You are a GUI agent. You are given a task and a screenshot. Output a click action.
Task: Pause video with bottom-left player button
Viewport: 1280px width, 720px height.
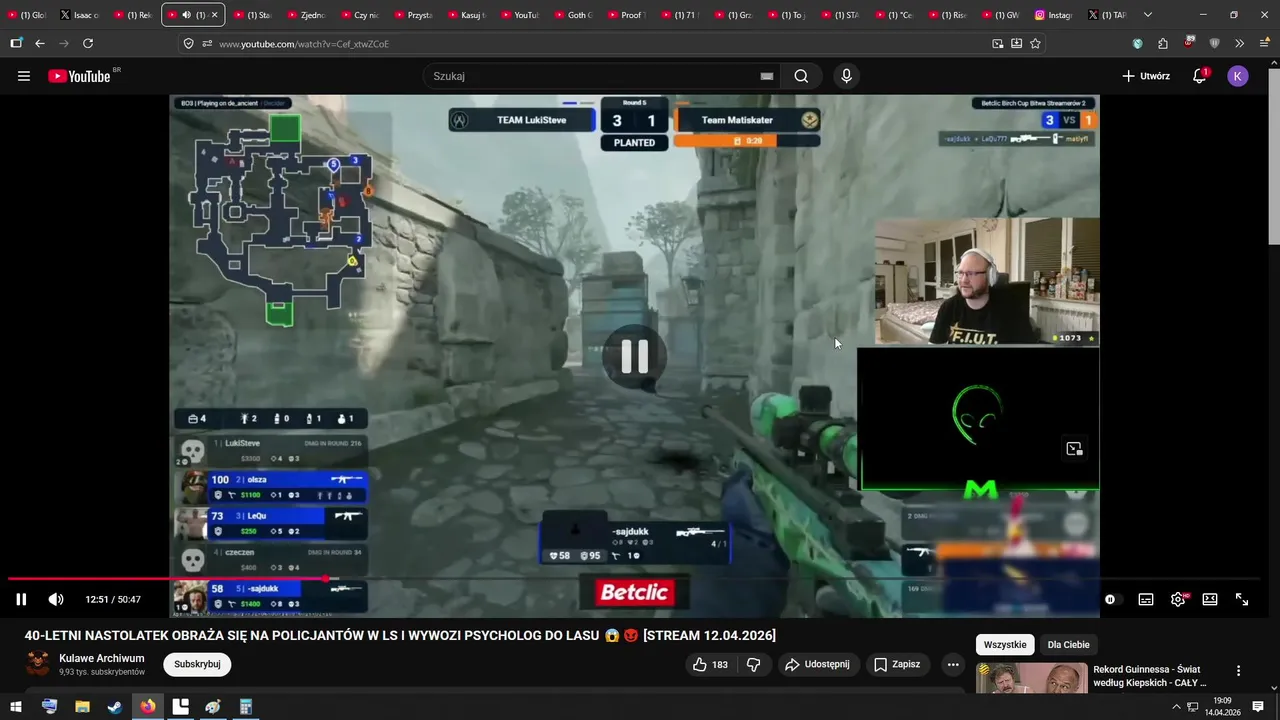(x=21, y=599)
